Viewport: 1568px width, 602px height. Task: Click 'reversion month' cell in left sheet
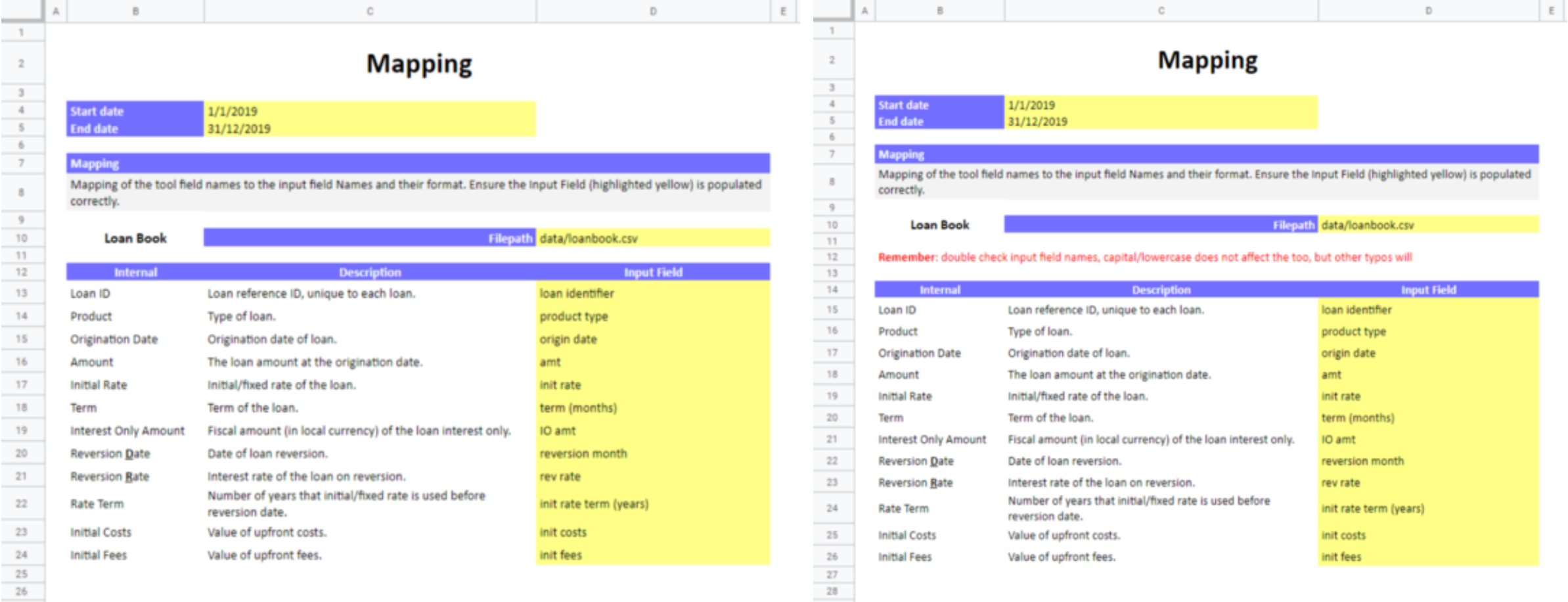coord(653,453)
